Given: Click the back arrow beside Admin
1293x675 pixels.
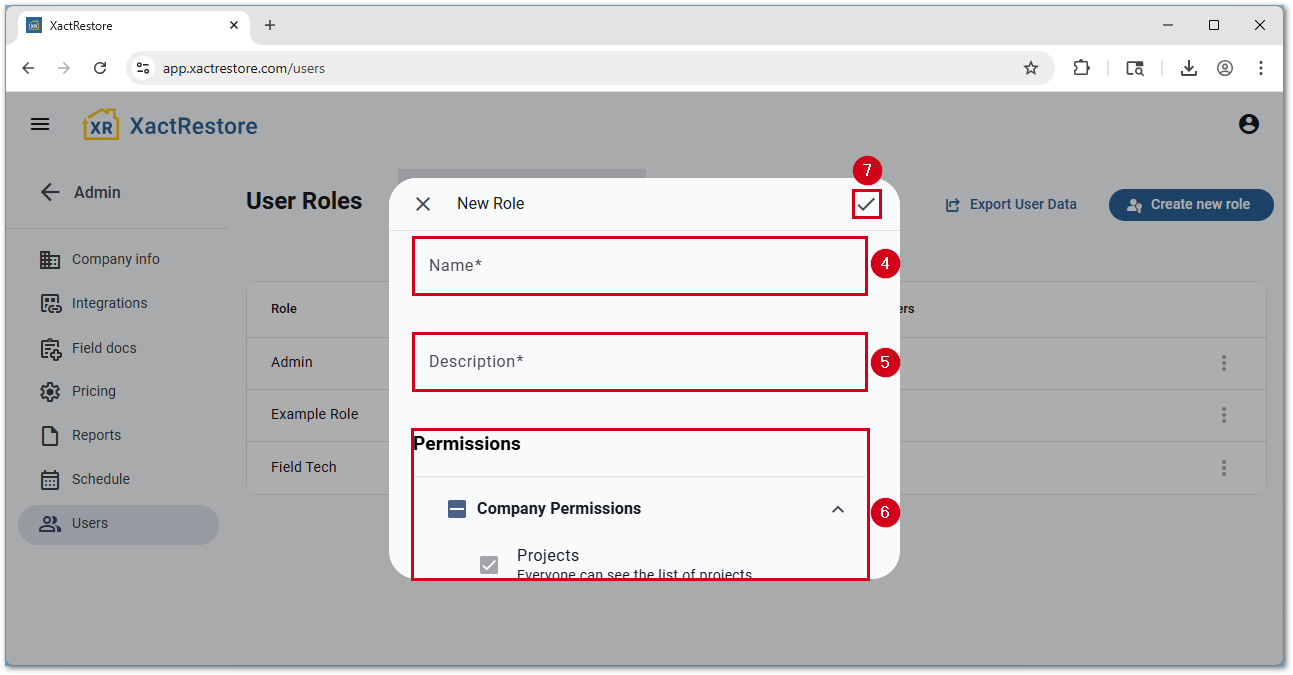Looking at the screenshot, I should coord(50,192).
